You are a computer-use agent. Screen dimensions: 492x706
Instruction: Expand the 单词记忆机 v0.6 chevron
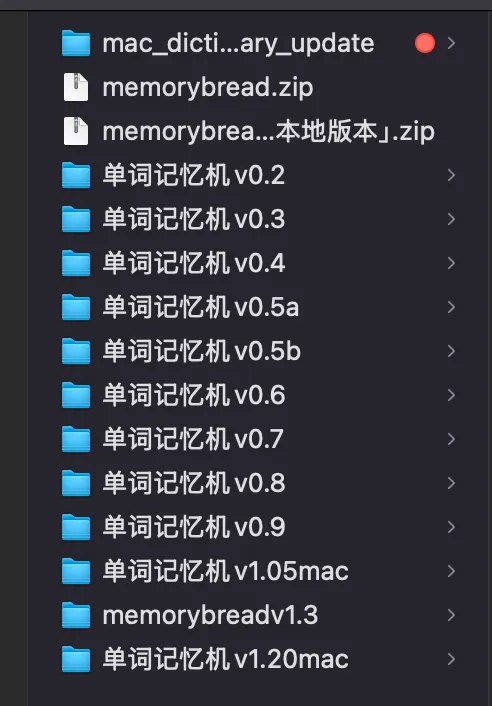[451, 395]
